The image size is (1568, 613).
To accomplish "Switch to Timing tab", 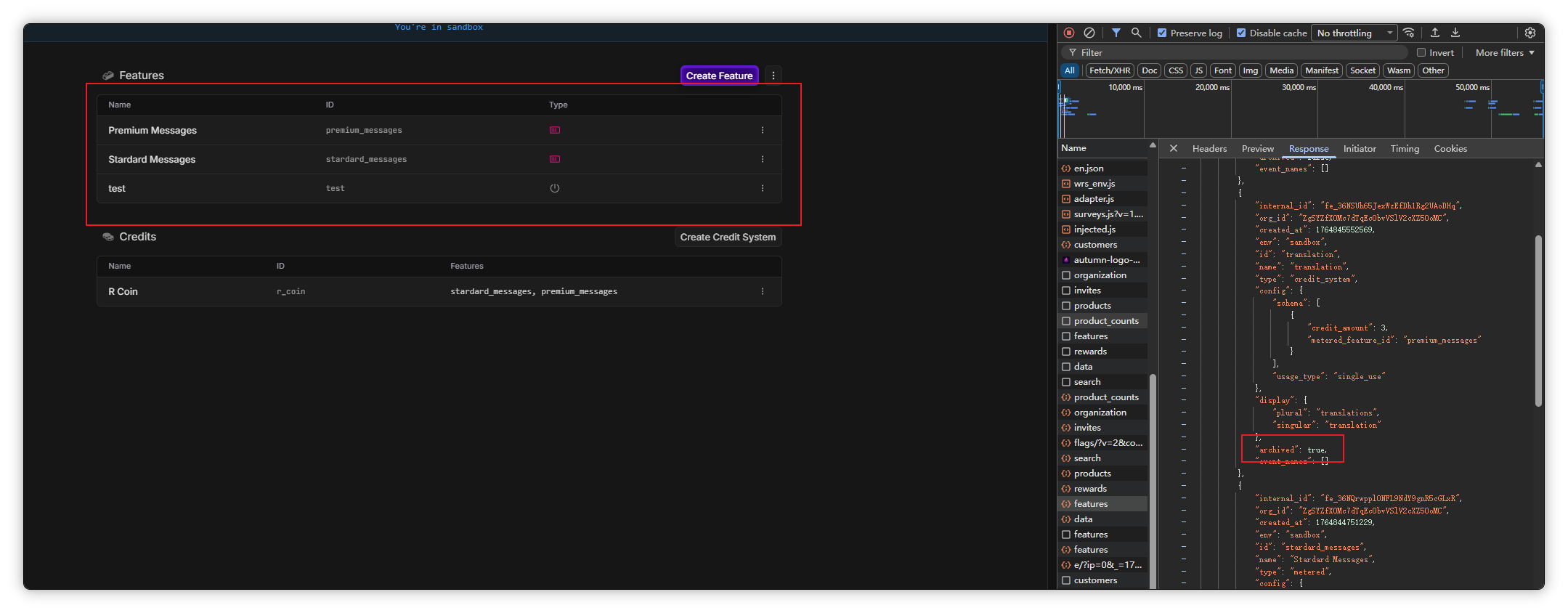I will click(x=1405, y=148).
